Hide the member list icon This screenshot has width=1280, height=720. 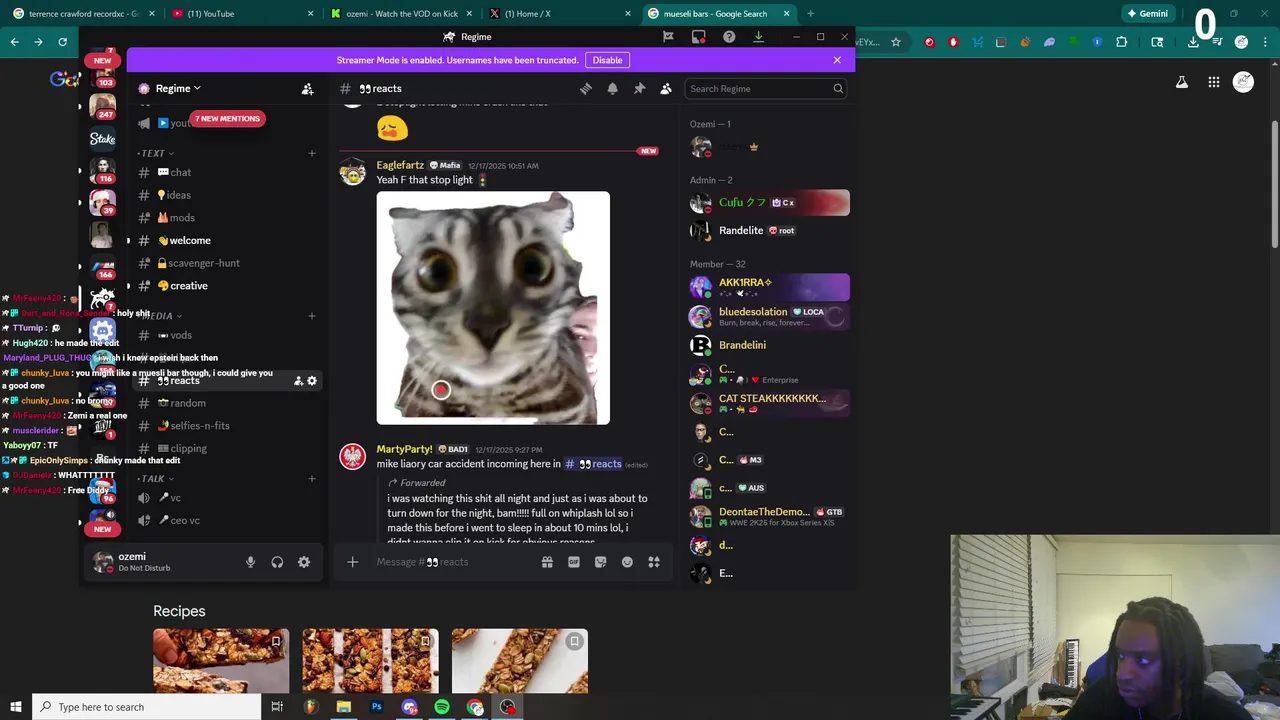click(x=666, y=88)
